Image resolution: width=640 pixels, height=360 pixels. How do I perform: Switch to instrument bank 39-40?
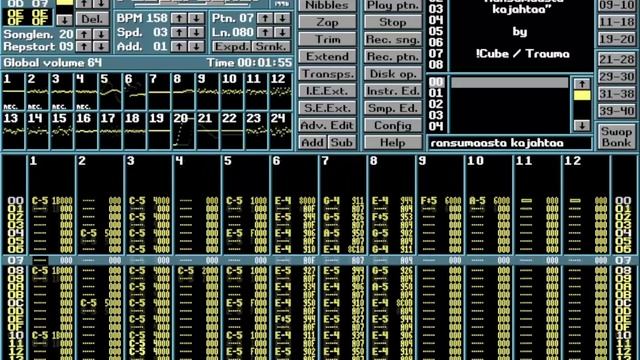pos(616,111)
